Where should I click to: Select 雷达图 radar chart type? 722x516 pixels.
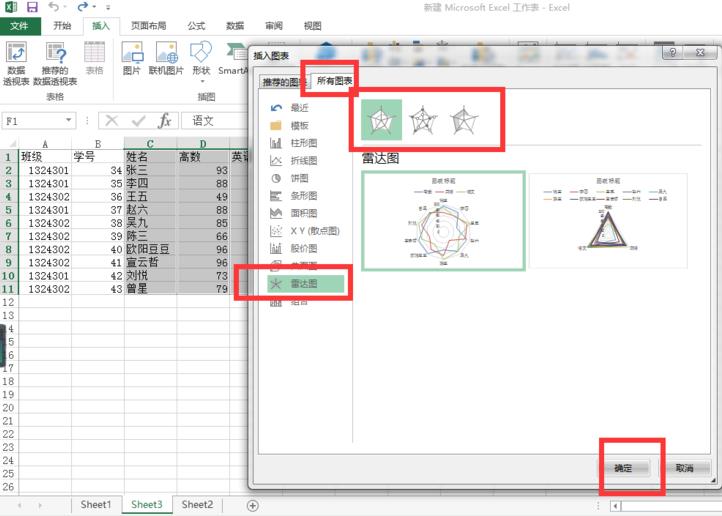(306, 284)
